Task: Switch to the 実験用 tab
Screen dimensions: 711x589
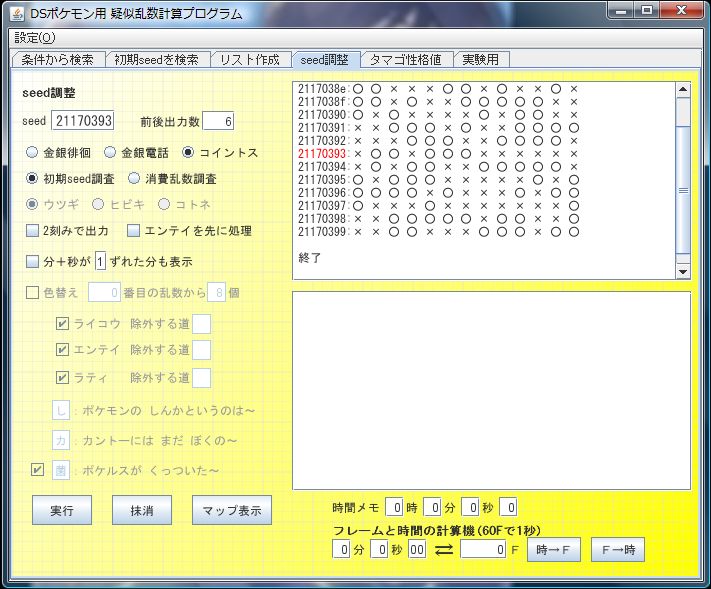Action: click(x=481, y=59)
